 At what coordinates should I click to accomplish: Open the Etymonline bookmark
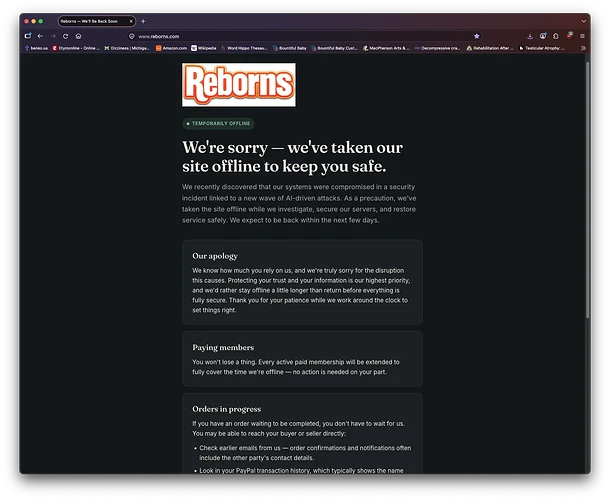point(76,48)
